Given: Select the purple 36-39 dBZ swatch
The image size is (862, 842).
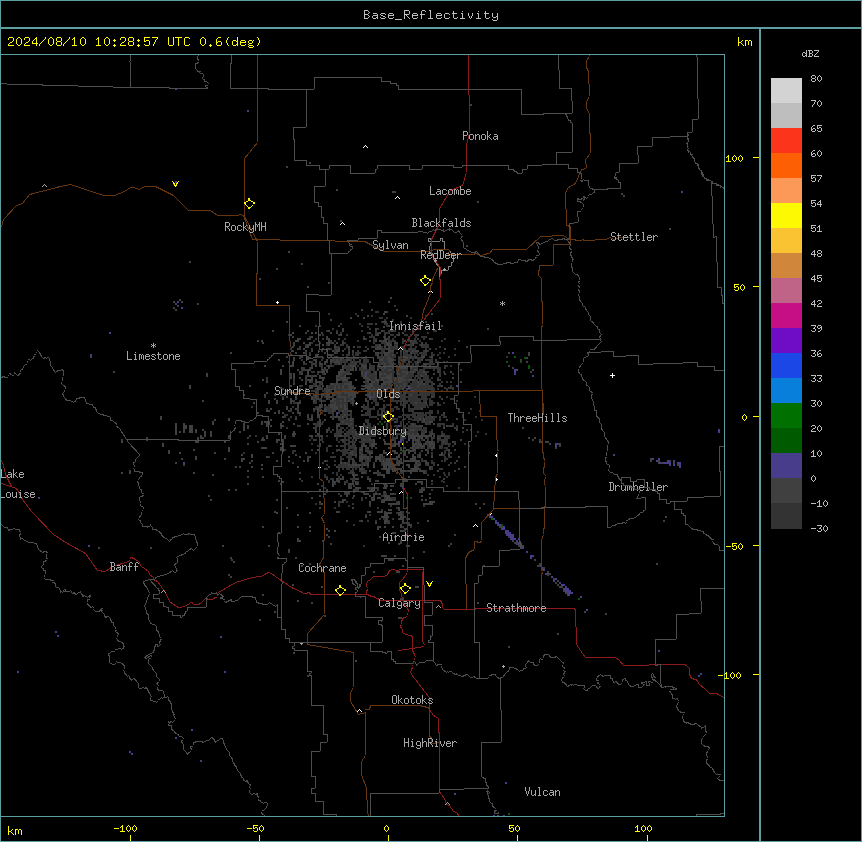Looking at the screenshot, I should 786,340.
